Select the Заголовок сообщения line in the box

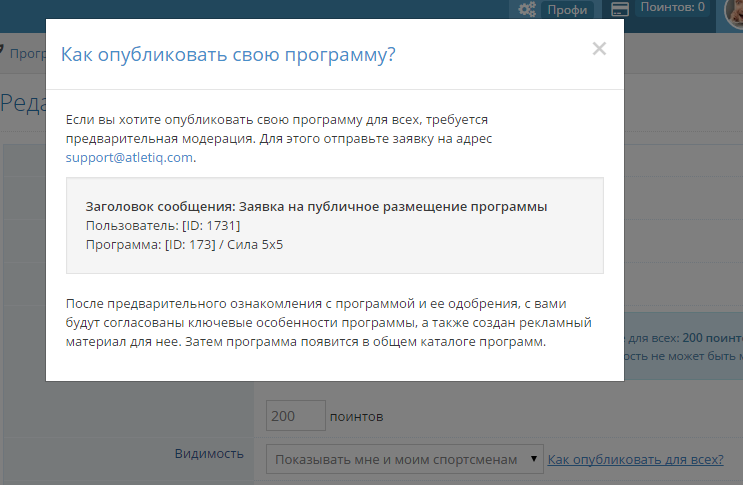click(316, 207)
